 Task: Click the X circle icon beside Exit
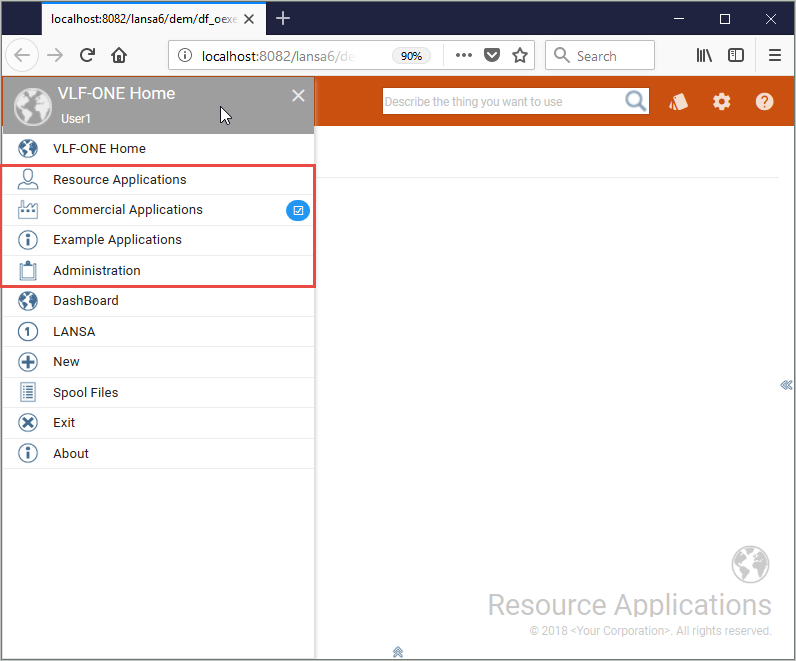pos(28,422)
